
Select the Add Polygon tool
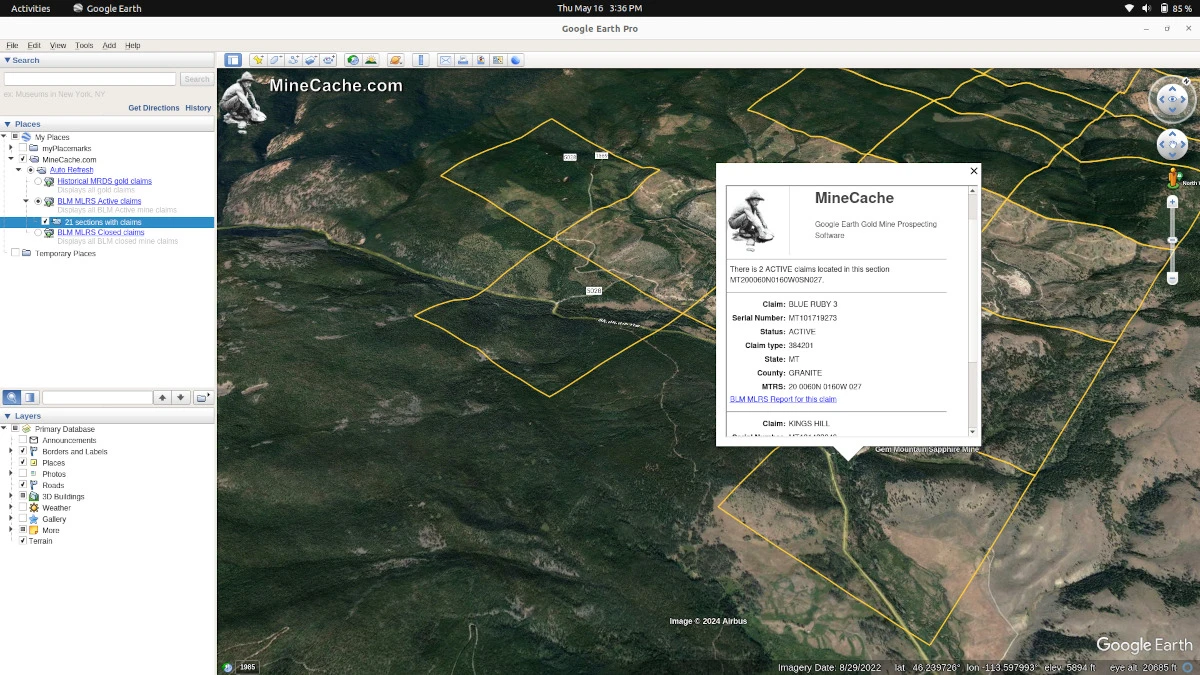(276, 59)
